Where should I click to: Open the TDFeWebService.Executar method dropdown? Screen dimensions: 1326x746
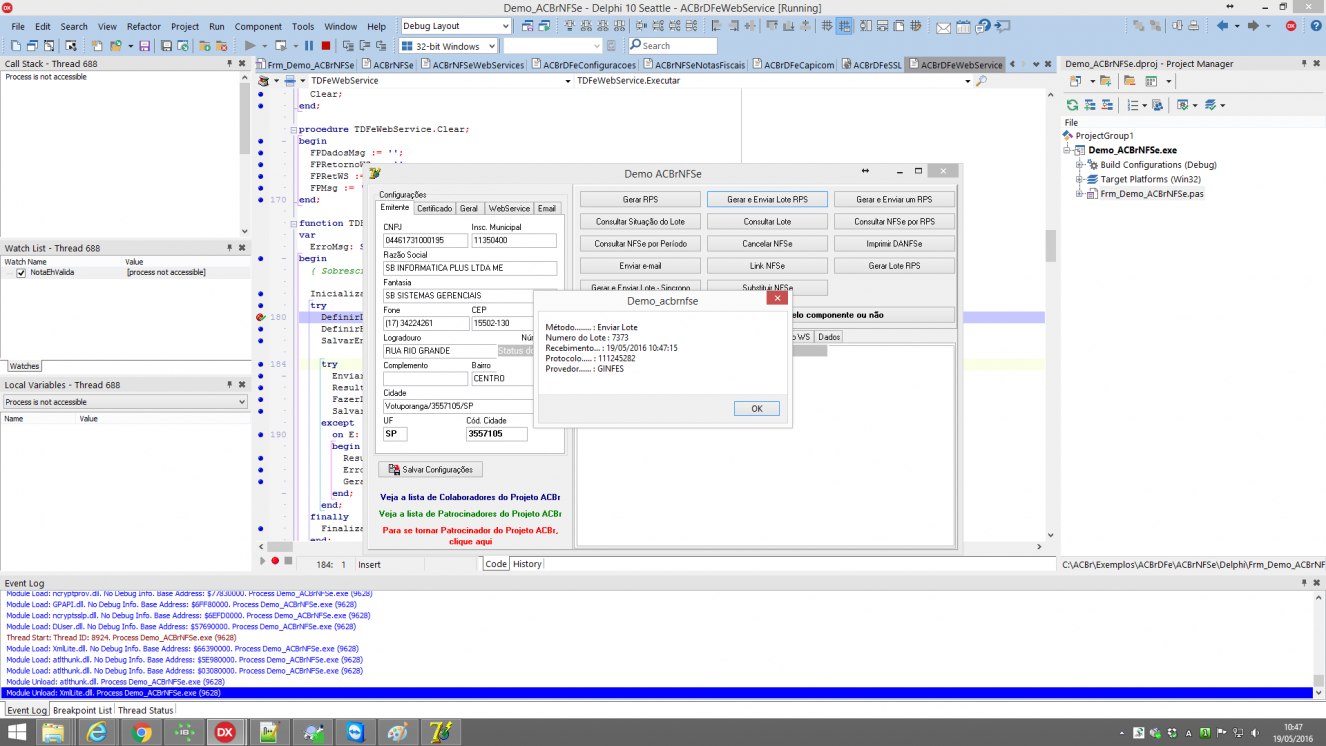[x=968, y=80]
